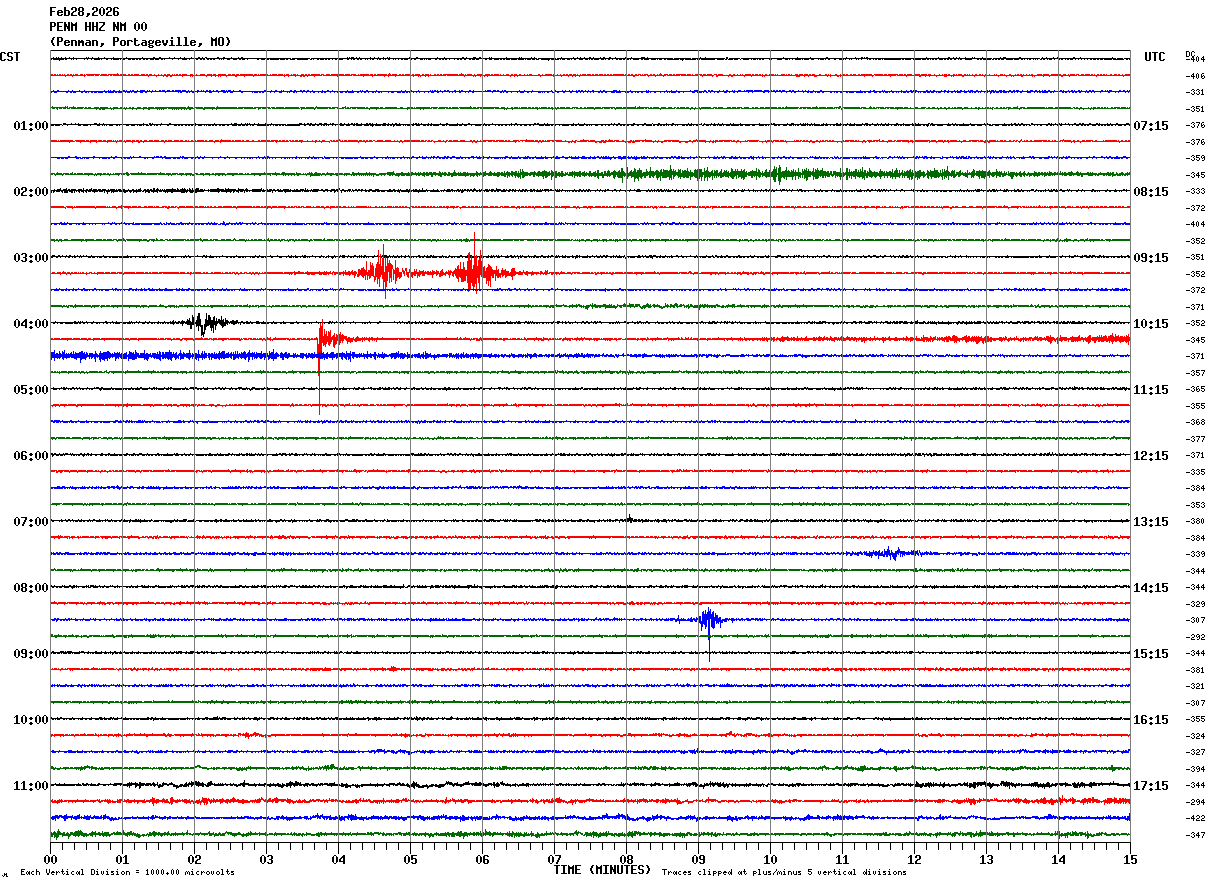Click the 17:15 UTC label

pos(1151,786)
